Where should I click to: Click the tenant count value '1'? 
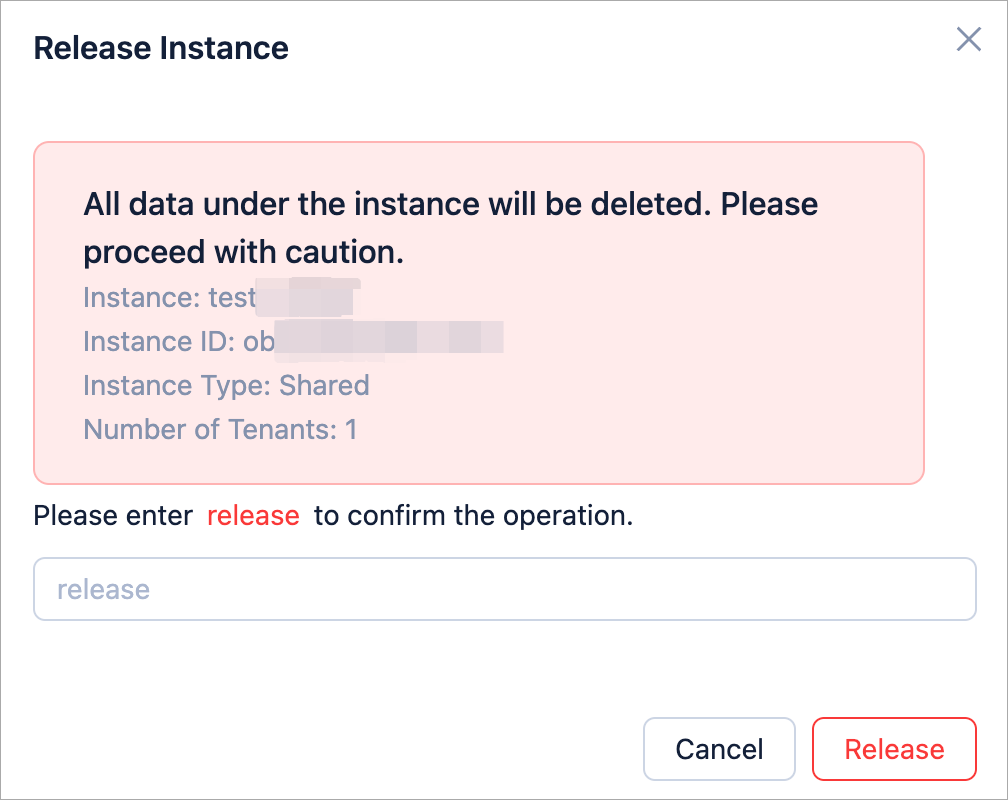(351, 430)
